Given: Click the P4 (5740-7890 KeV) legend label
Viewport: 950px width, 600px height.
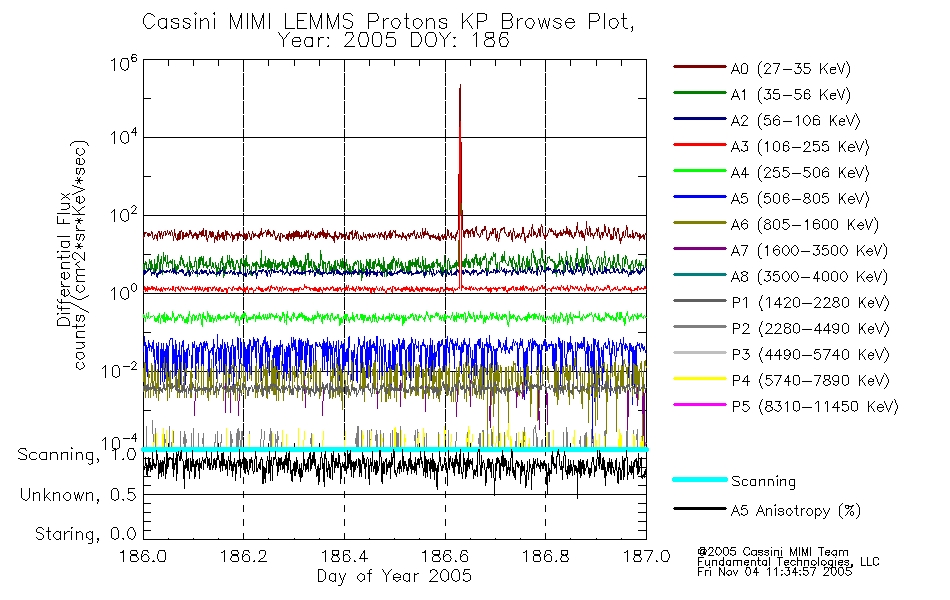Looking at the screenshot, I should coord(810,381).
